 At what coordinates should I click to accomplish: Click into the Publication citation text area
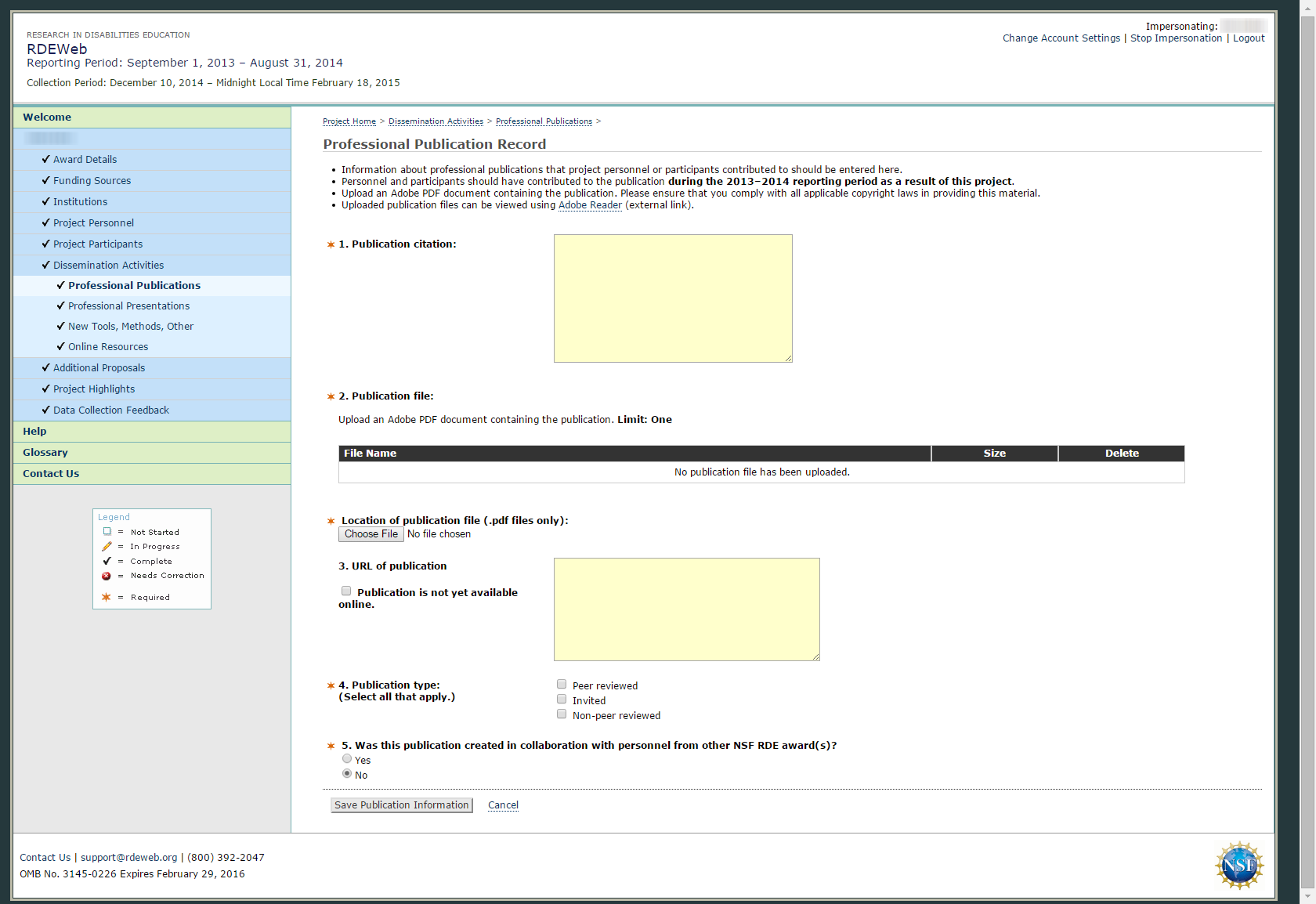[673, 298]
